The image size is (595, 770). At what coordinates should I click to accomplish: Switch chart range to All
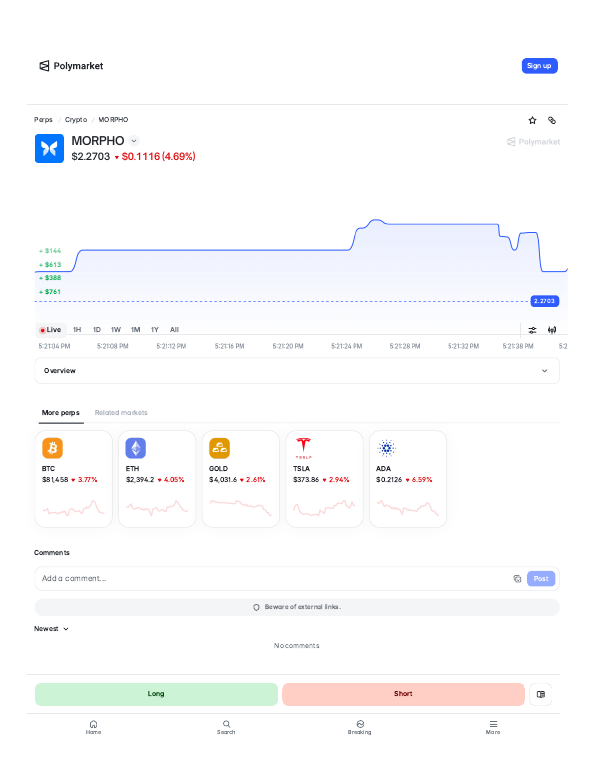click(x=174, y=330)
